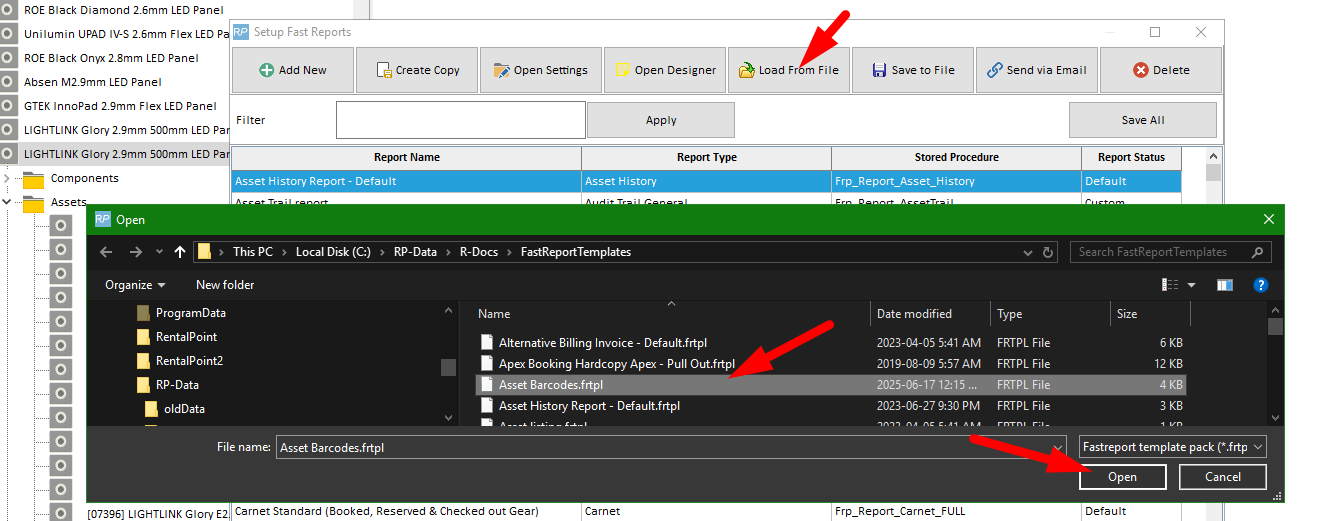Click the Filter text field
Screen dimensions: 1319x521
(x=461, y=120)
